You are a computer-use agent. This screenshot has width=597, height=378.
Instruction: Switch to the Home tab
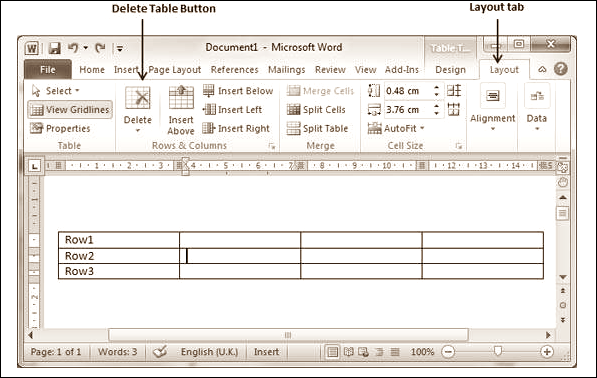[x=92, y=70]
